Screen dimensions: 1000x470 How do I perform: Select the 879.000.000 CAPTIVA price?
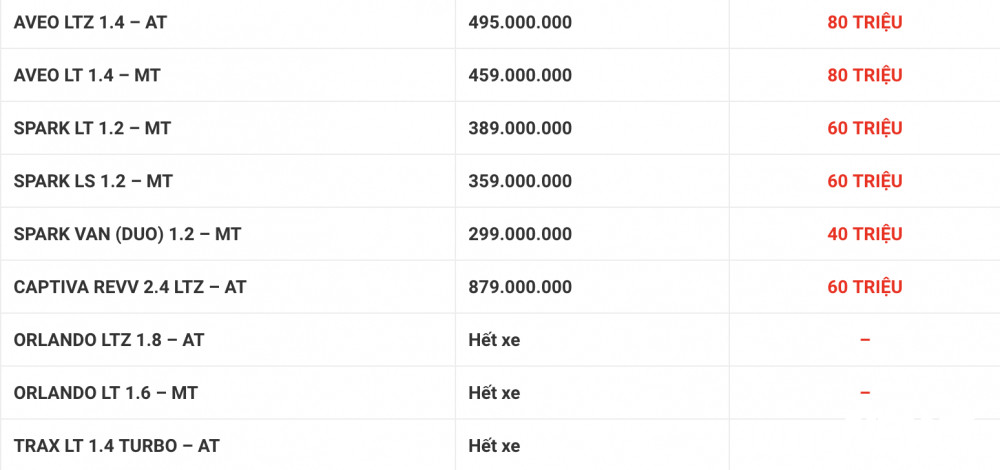[x=520, y=287]
